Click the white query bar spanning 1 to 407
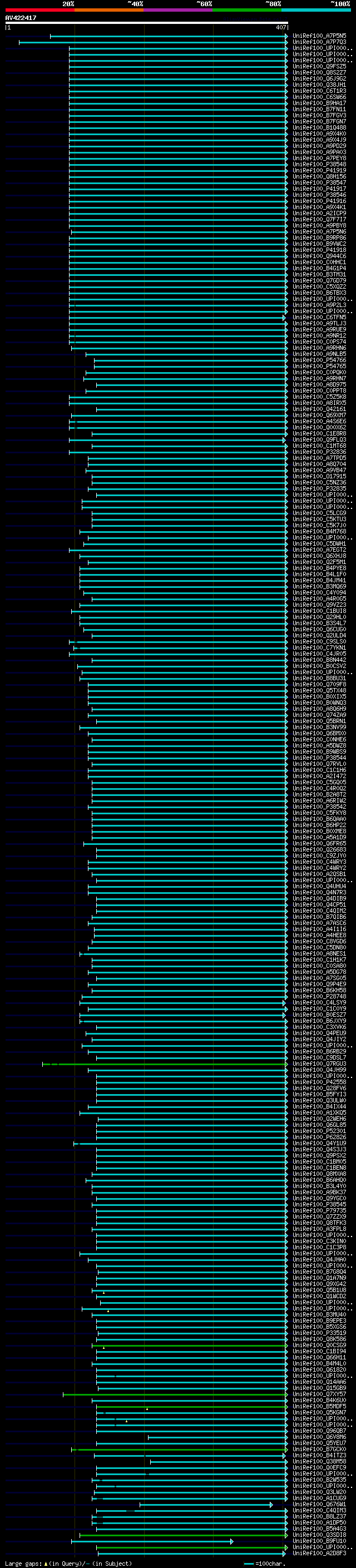 pyautogui.click(x=147, y=23)
